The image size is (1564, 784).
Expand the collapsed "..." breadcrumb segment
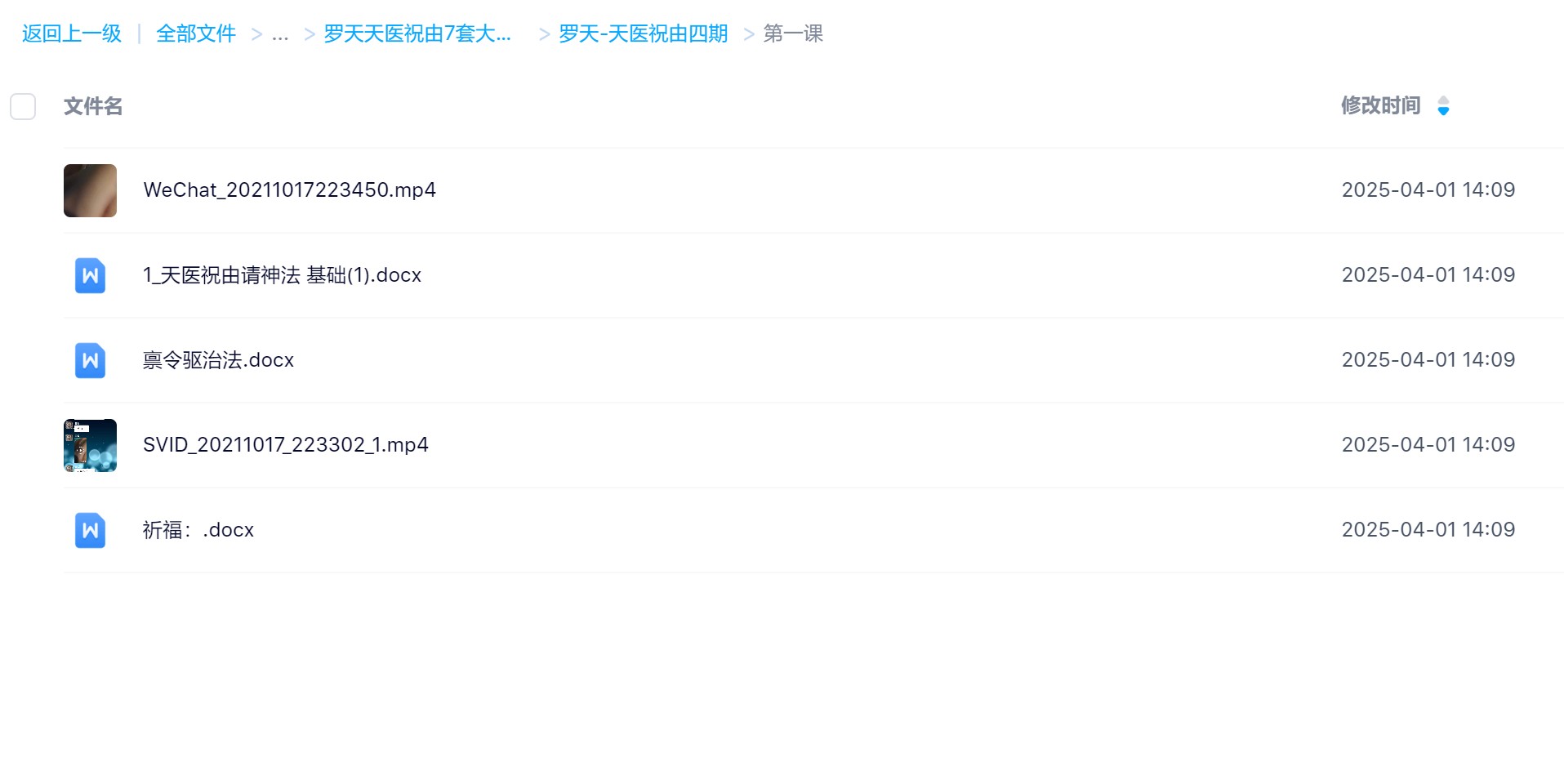[x=280, y=34]
